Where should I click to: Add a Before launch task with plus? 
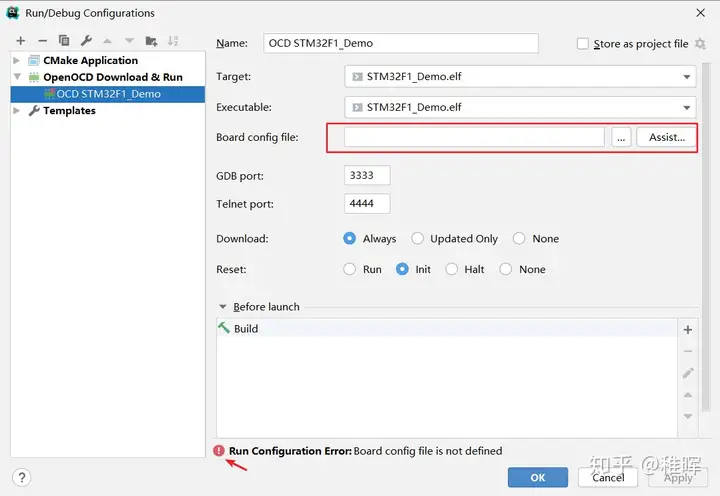[688, 330]
